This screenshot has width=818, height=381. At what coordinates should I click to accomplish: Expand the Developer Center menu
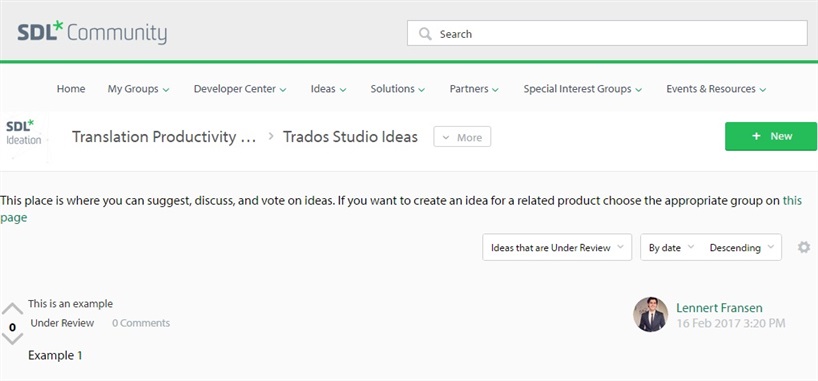[x=240, y=89]
